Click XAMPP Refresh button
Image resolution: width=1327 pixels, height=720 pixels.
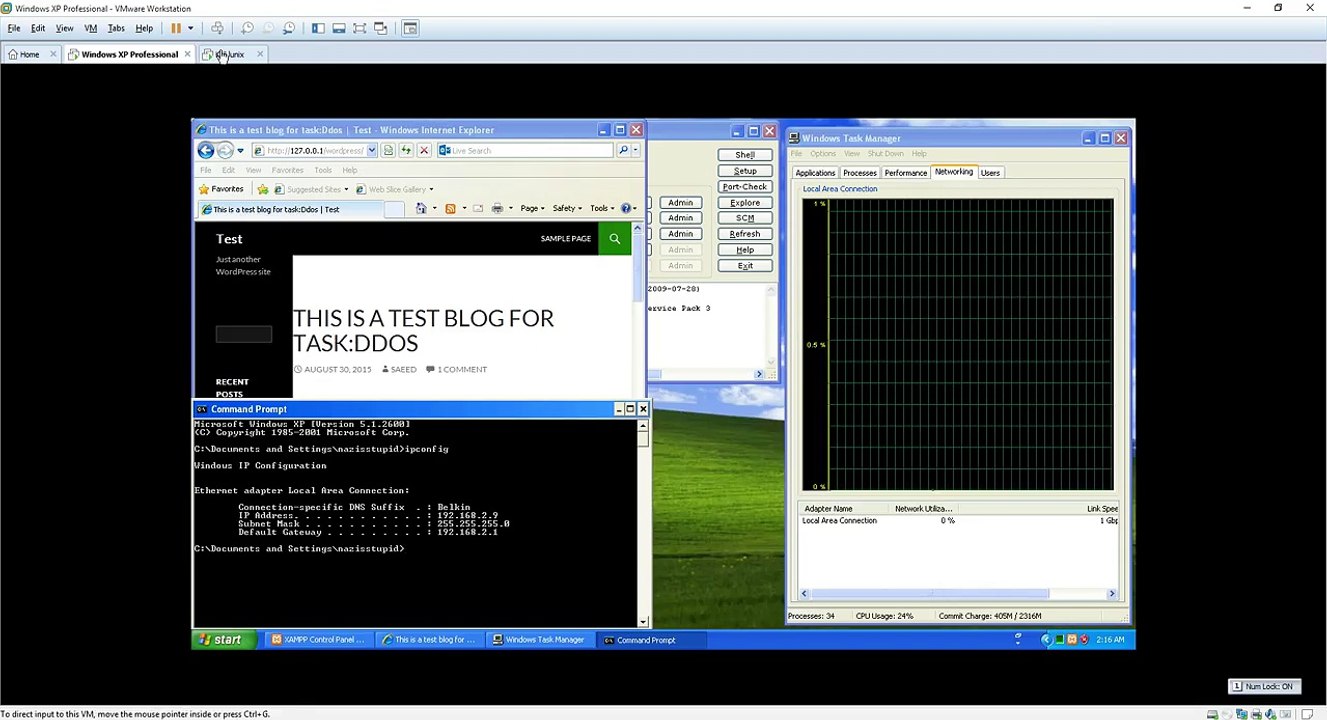click(745, 234)
